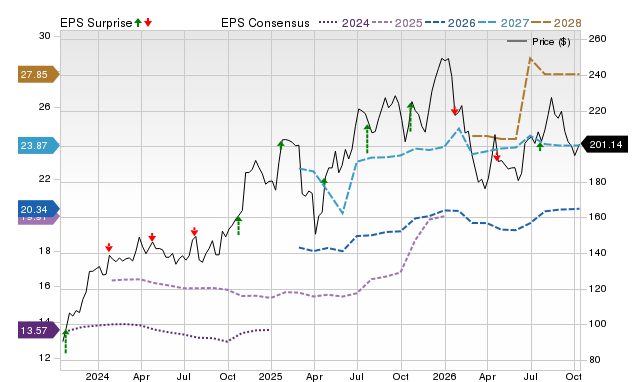Viewport: 640px width, 382px height.
Task: Select the dark blue 20.34 value tag
Action: tap(38, 209)
